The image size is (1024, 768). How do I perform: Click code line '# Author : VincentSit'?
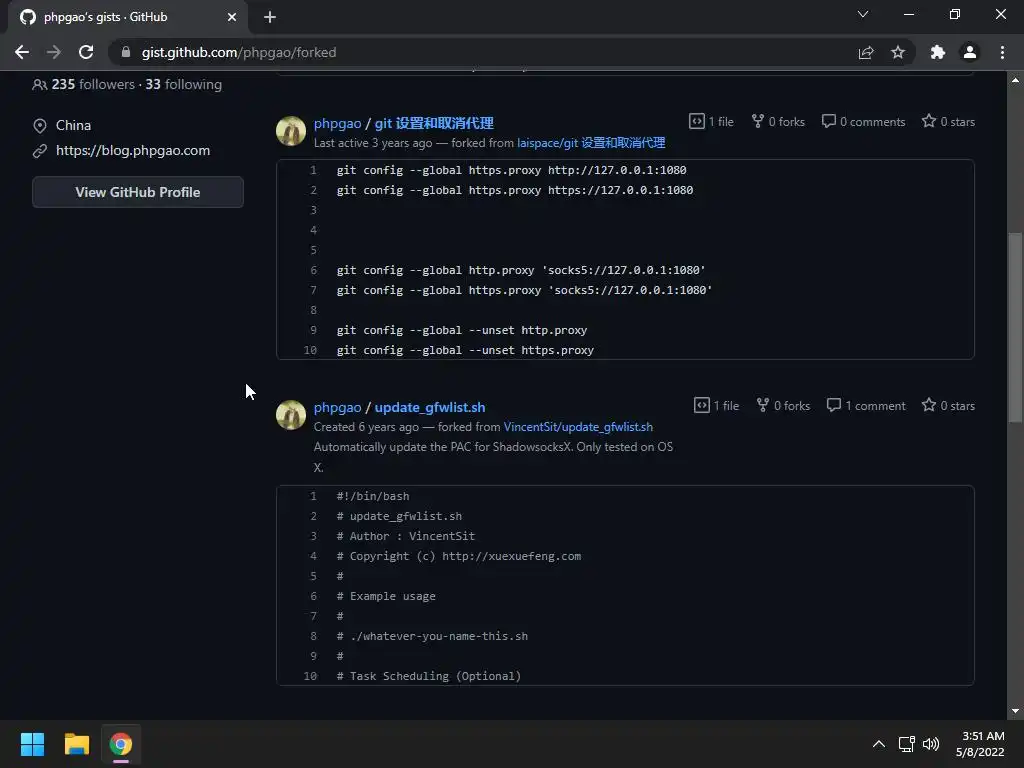click(x=406, y=536)
